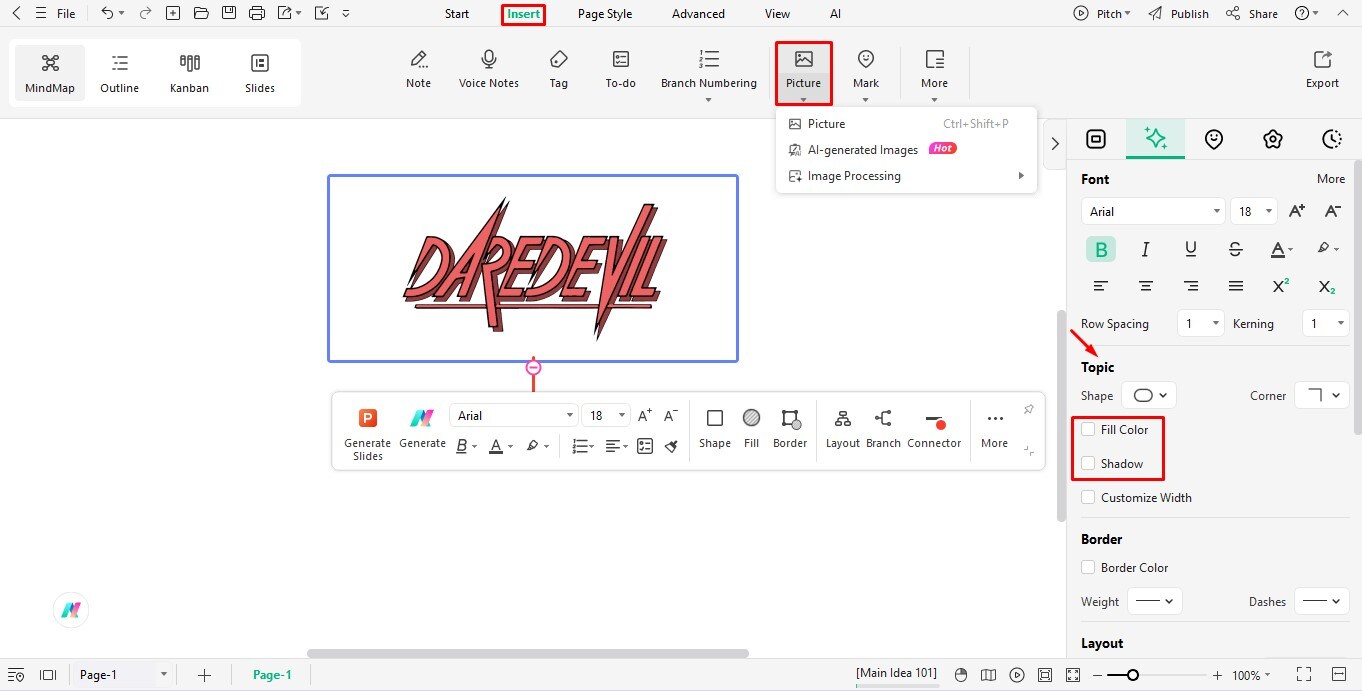The image size is (1362, 691).
Task: Click Border in the floating toolbar
Action: pyautogui.click(x=790, y=428)
